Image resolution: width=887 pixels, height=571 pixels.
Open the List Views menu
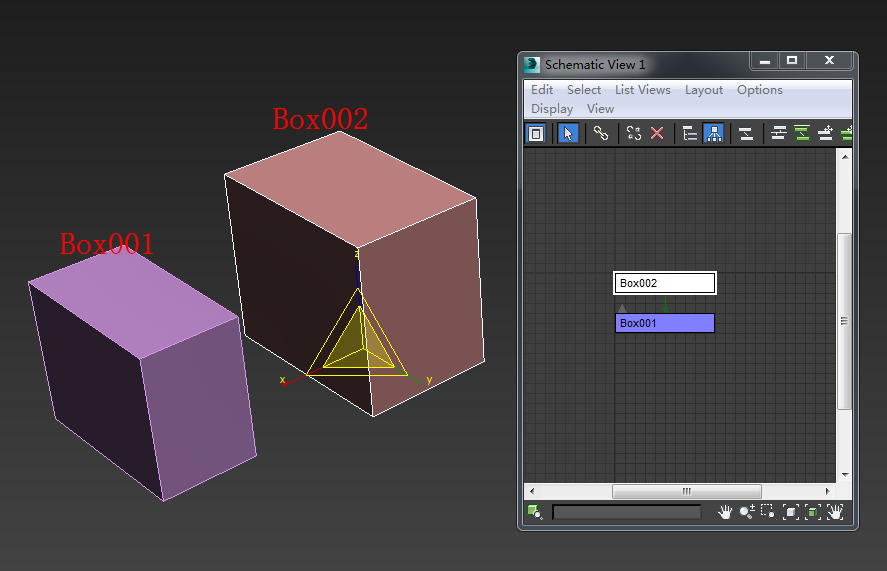(x=643, y=89)
